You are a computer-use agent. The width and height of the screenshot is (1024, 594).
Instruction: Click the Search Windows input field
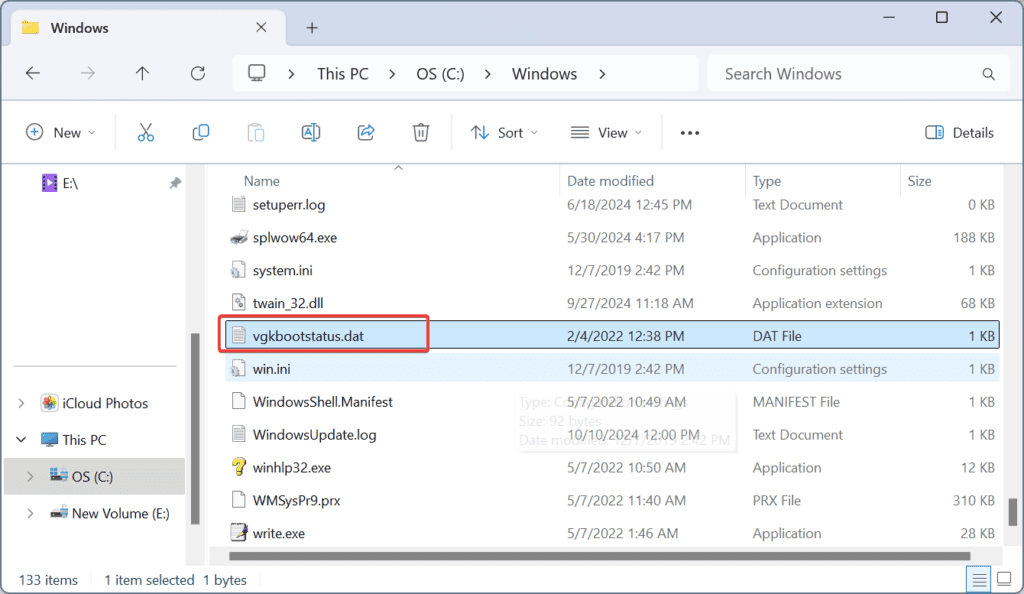pos(858,74)
